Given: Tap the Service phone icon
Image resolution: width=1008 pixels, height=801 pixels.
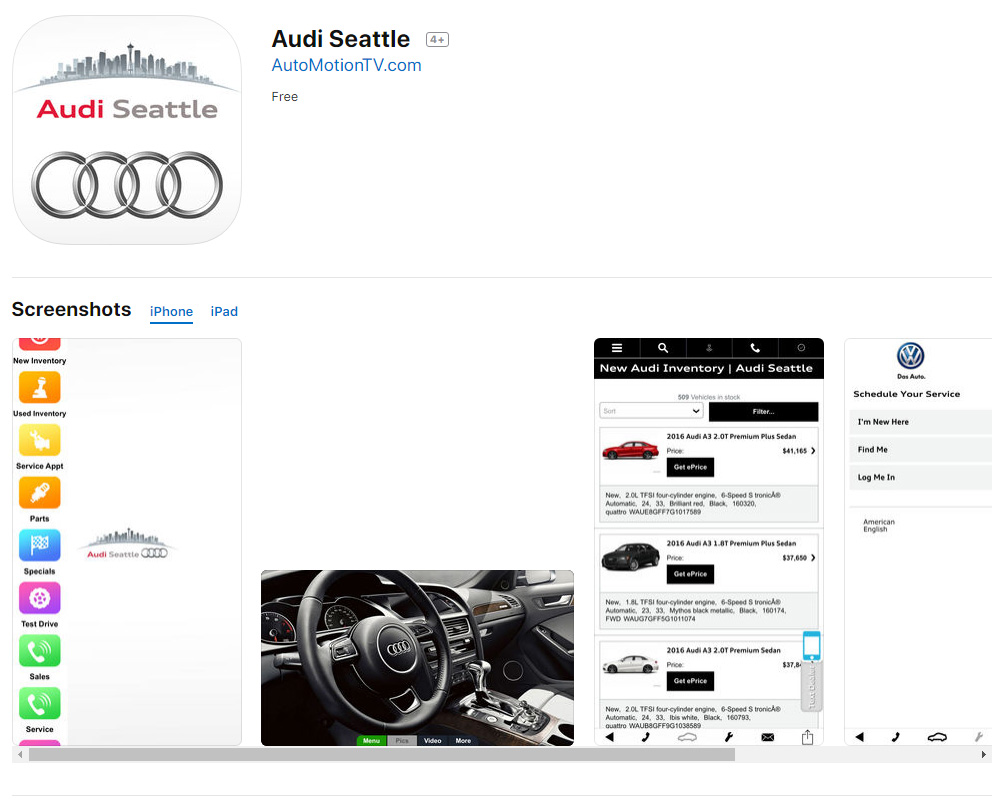Looking at the screenshot, I should pos(40,704).
